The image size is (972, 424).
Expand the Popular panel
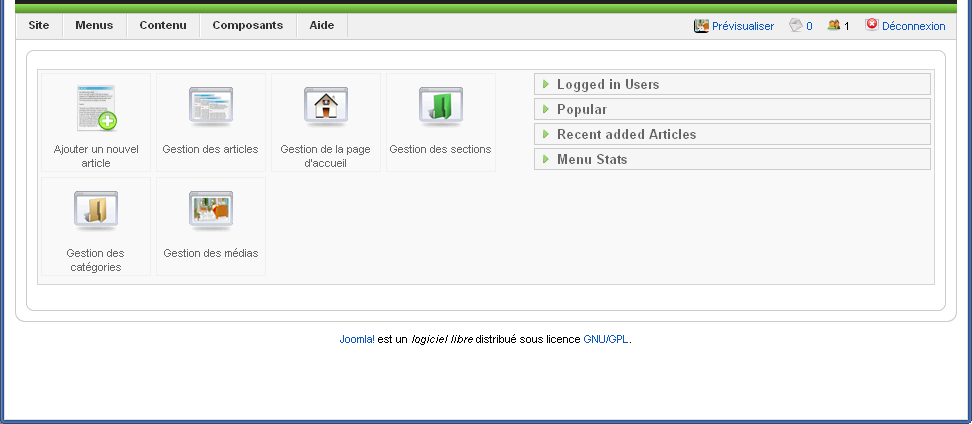pyautogui.click(x=581, y=110)
